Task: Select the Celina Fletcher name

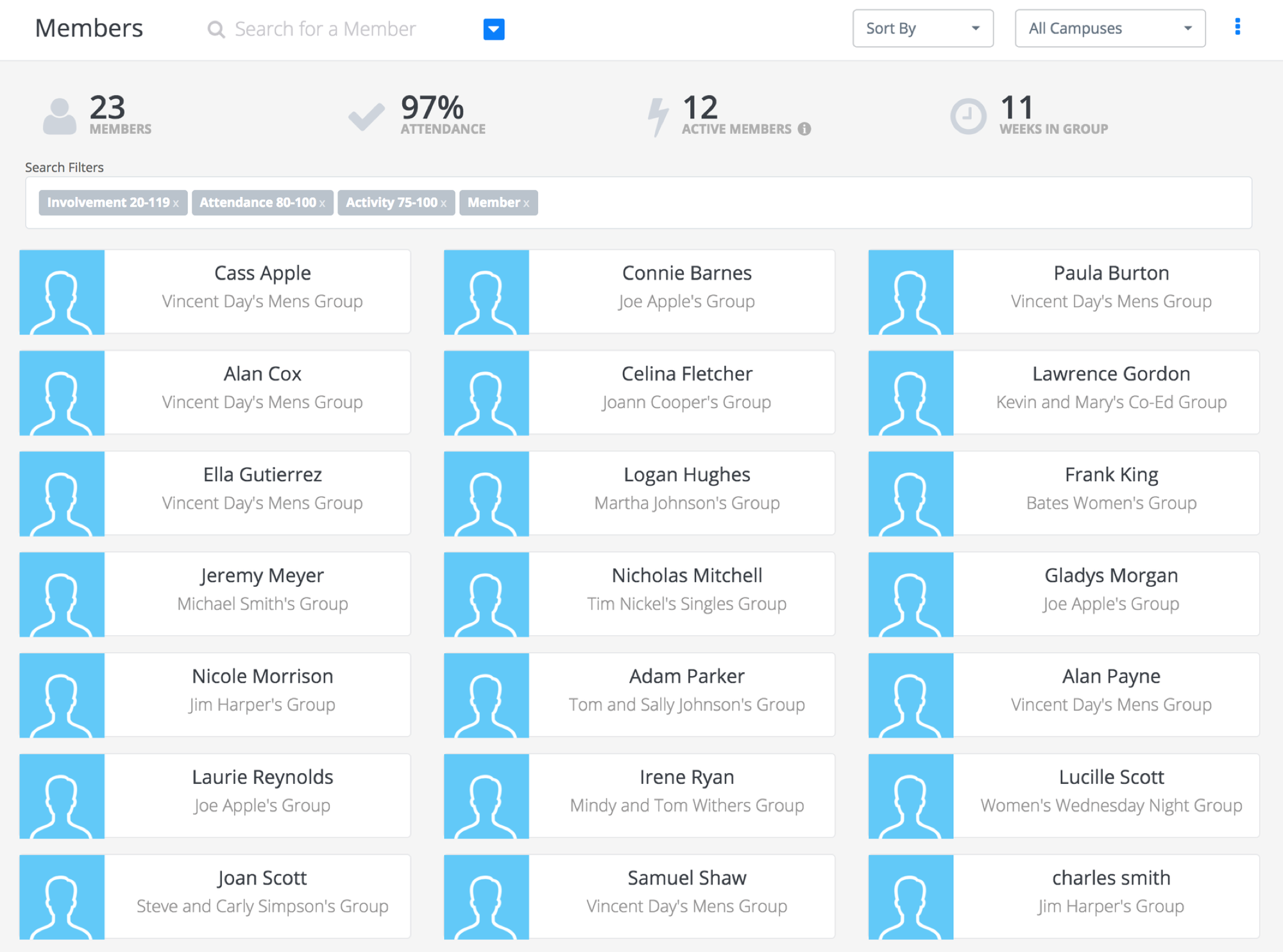Action: tap(687, 374)
